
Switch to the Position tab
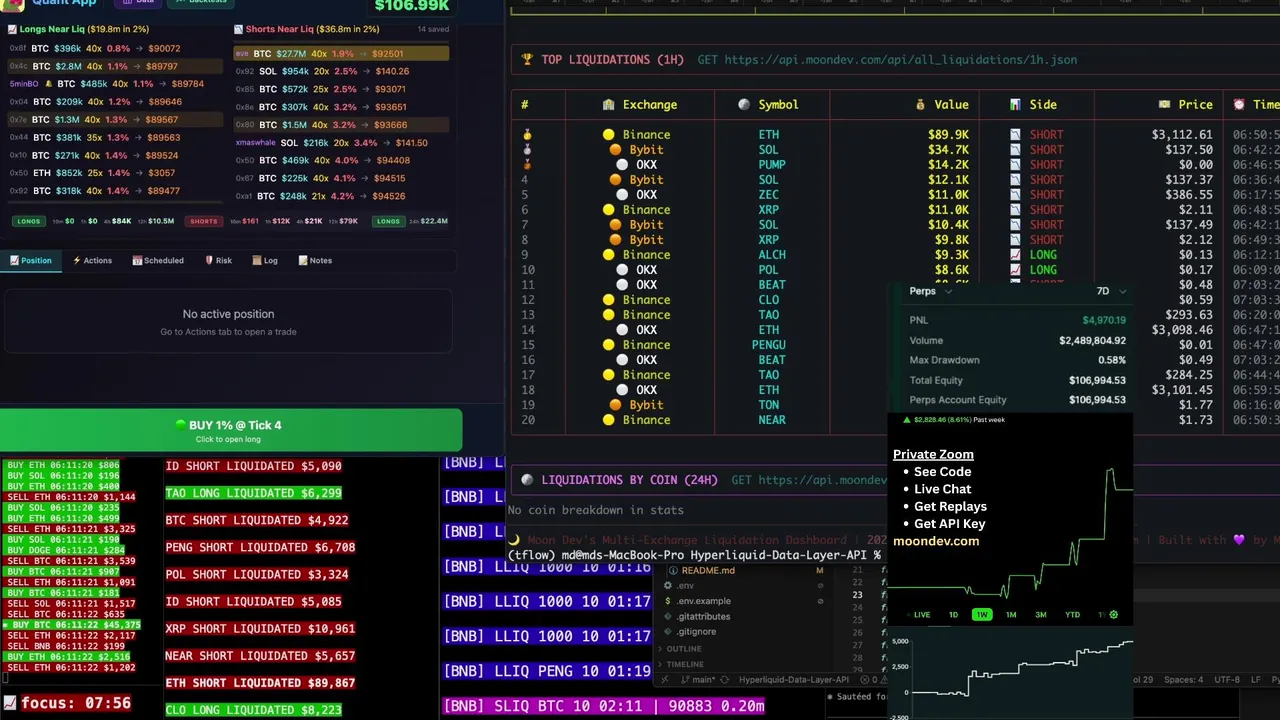31,260
